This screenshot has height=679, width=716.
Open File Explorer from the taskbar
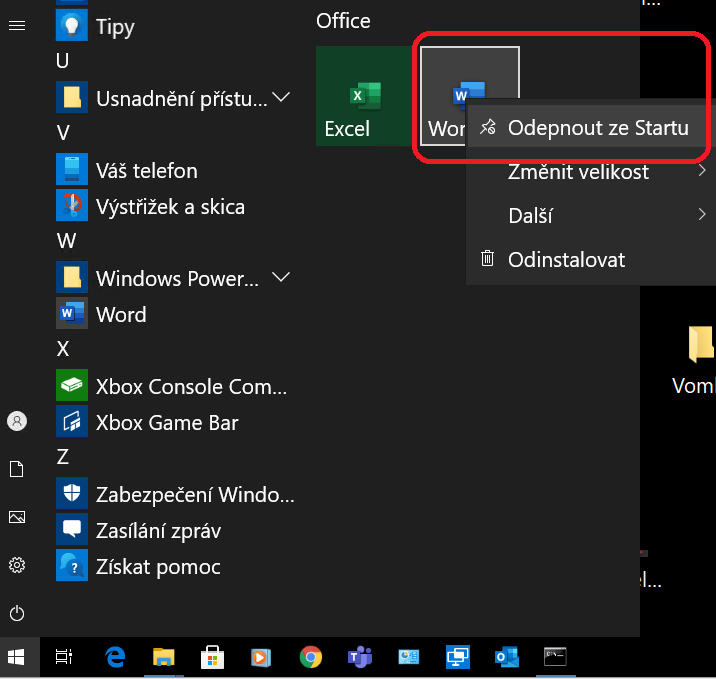pyautogui.click(x=163, y=657)
